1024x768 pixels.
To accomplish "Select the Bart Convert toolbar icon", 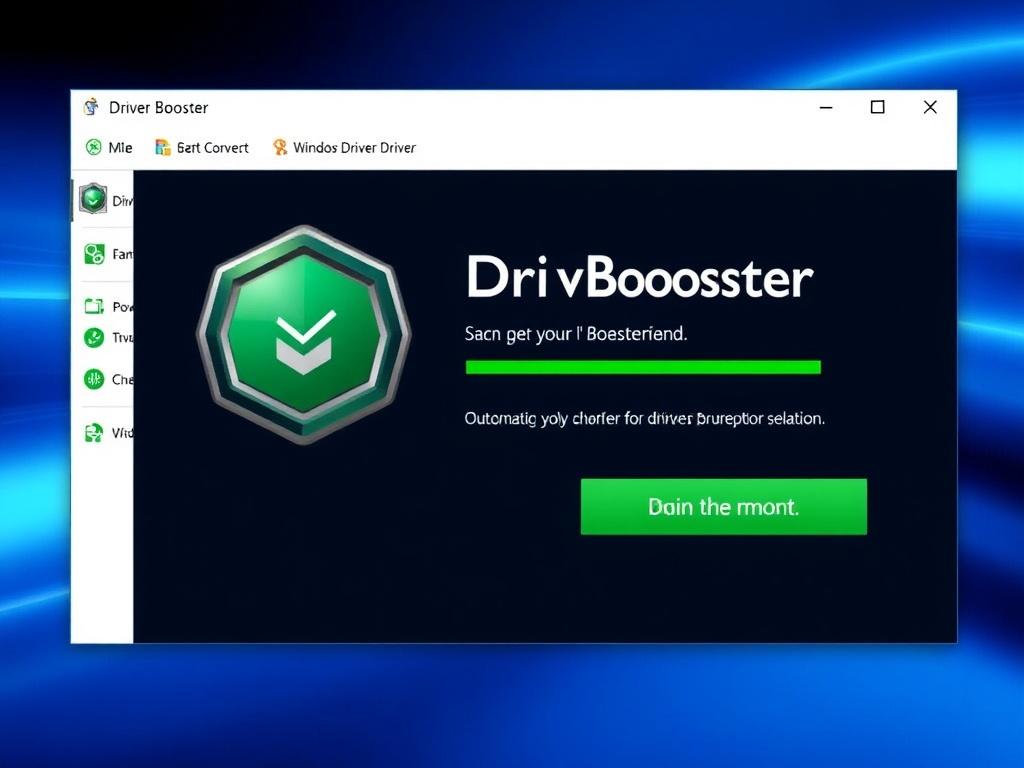I will (161, 147).
